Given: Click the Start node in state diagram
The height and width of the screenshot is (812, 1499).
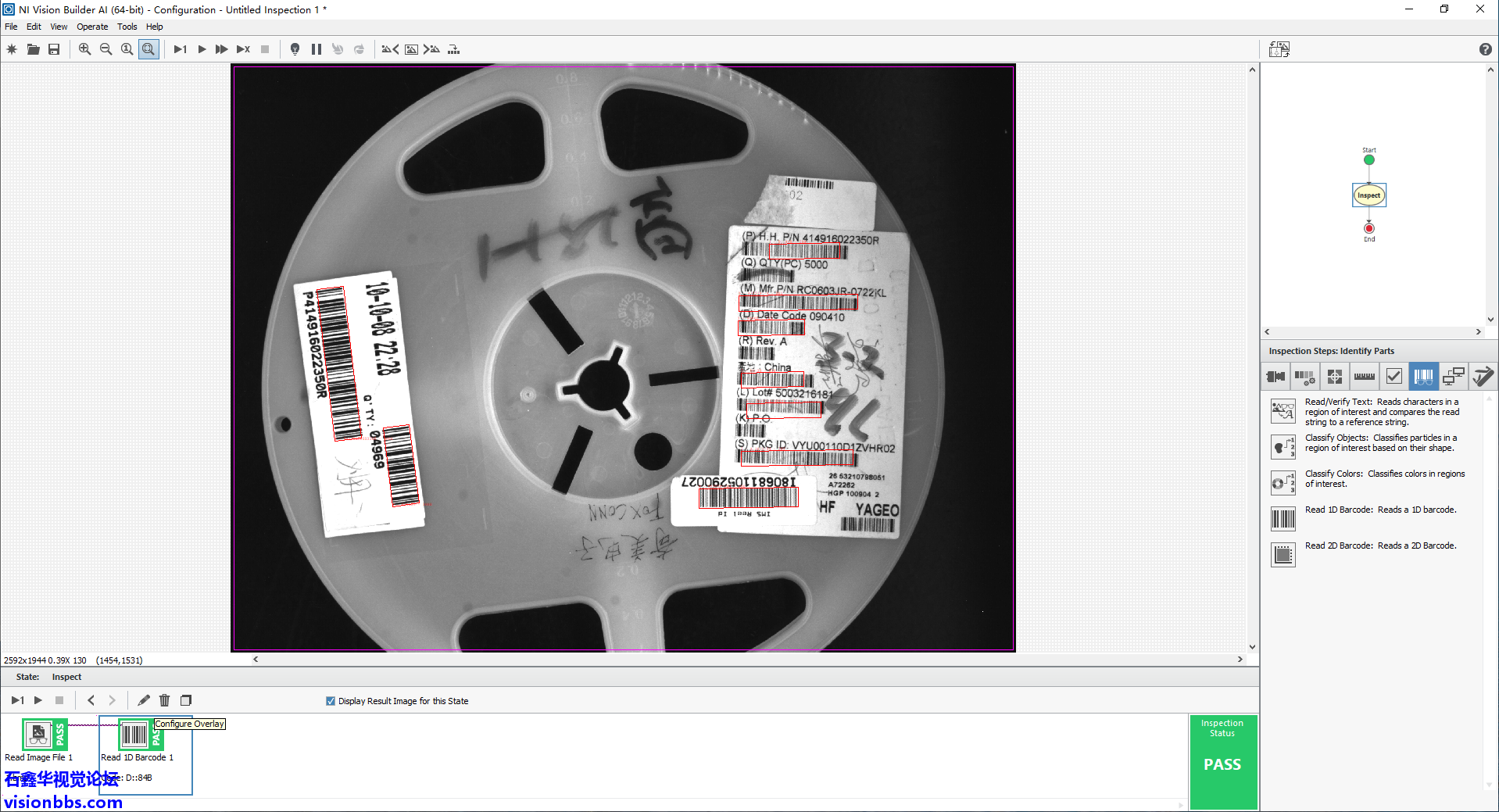Looking at the screenshot, I should (1368, 159).
